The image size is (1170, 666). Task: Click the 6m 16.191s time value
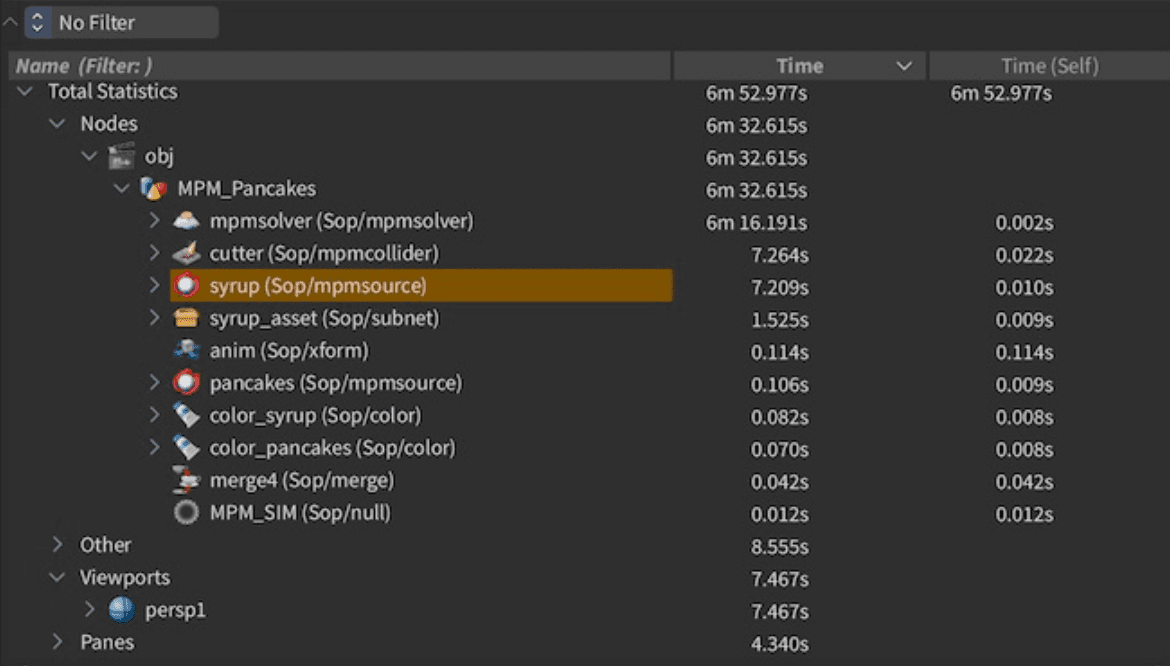coord(756,222)
